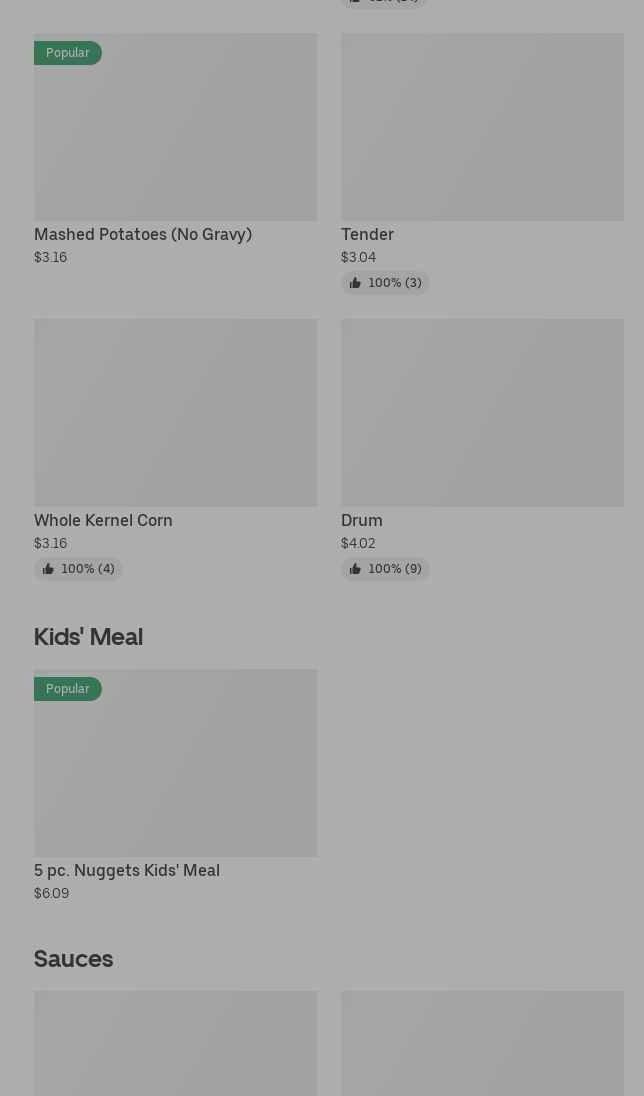Select the Whole Kernel Corn image

[175, 412]
